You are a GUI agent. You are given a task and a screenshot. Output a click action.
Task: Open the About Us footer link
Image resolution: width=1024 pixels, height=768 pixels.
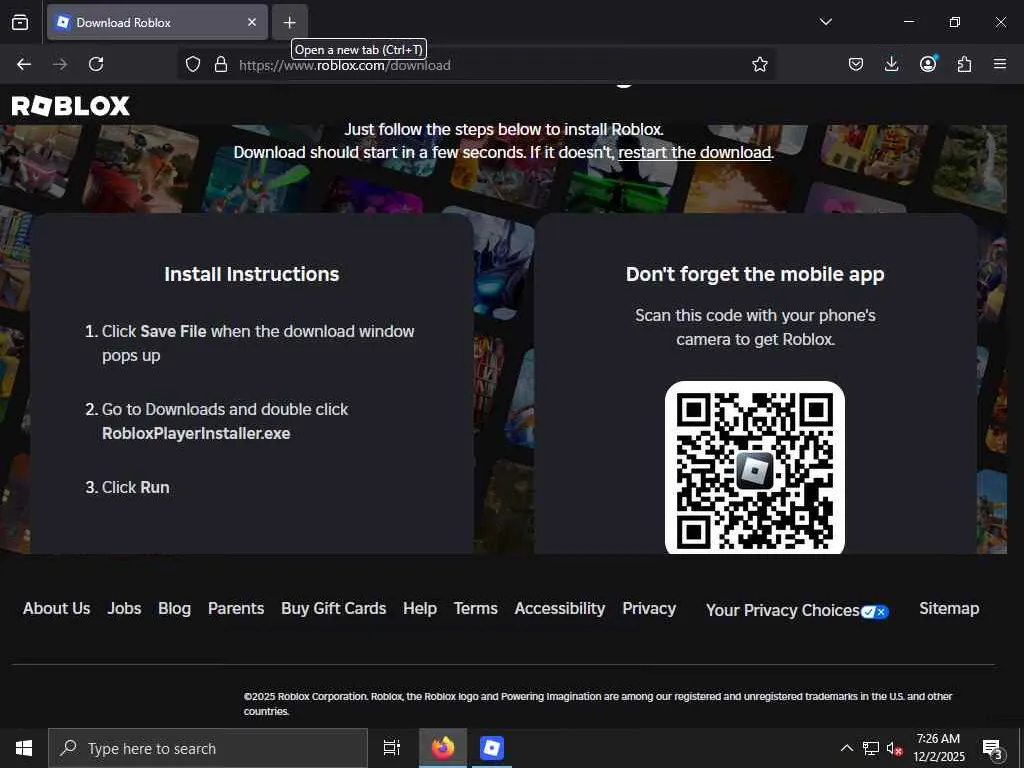(x=56, y=608)
